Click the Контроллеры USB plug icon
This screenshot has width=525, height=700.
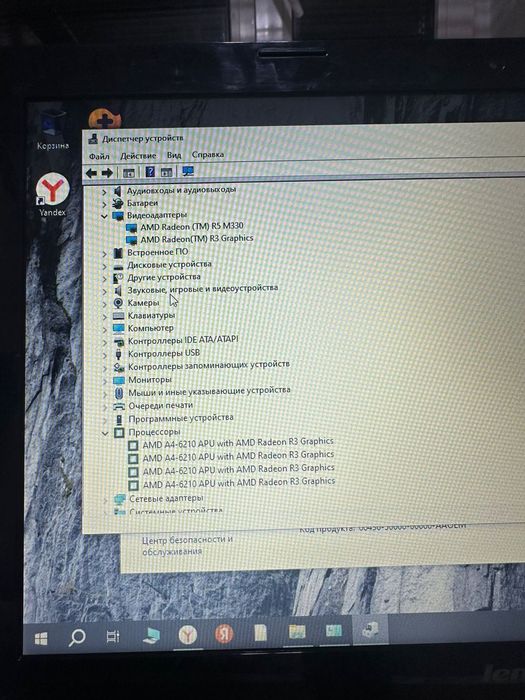(119, 354)
